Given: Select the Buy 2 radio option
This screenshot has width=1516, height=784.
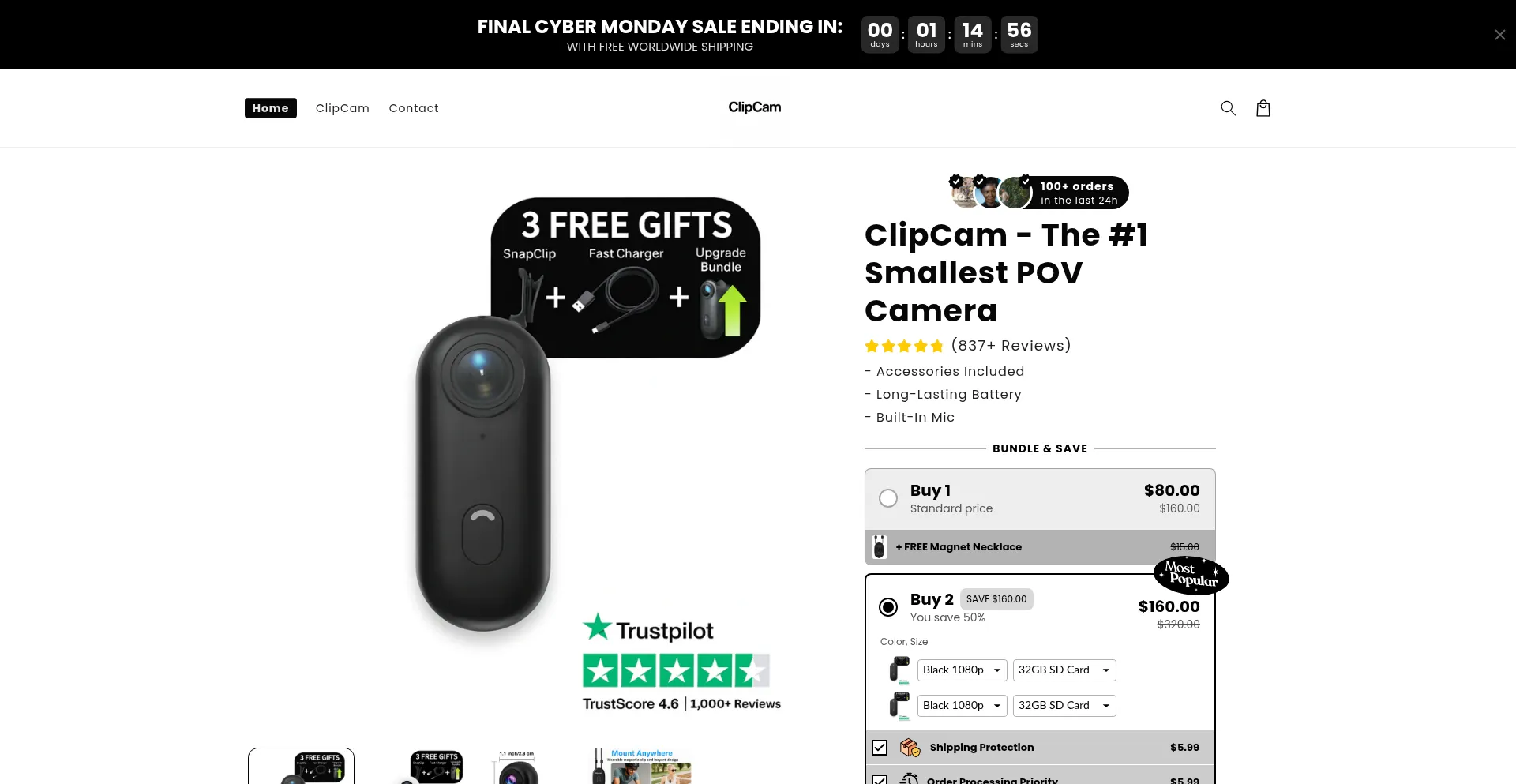Looking at the screenshot, I should tap(888, 607).
